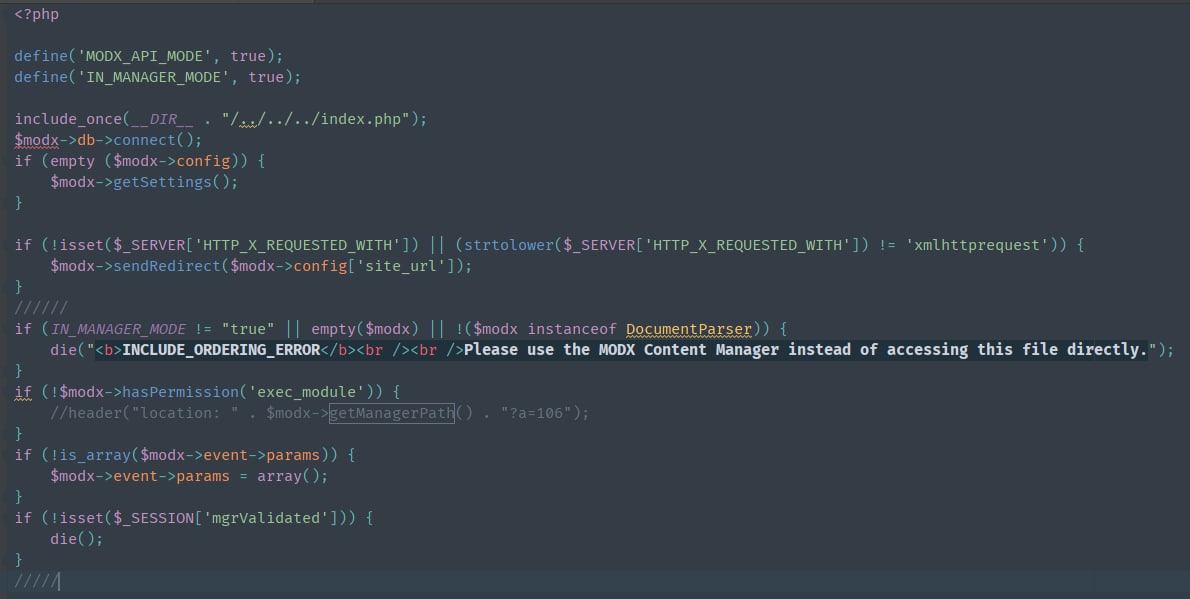
Task: Click the underlined DocumentParser class name
Action: coord(689,329)
